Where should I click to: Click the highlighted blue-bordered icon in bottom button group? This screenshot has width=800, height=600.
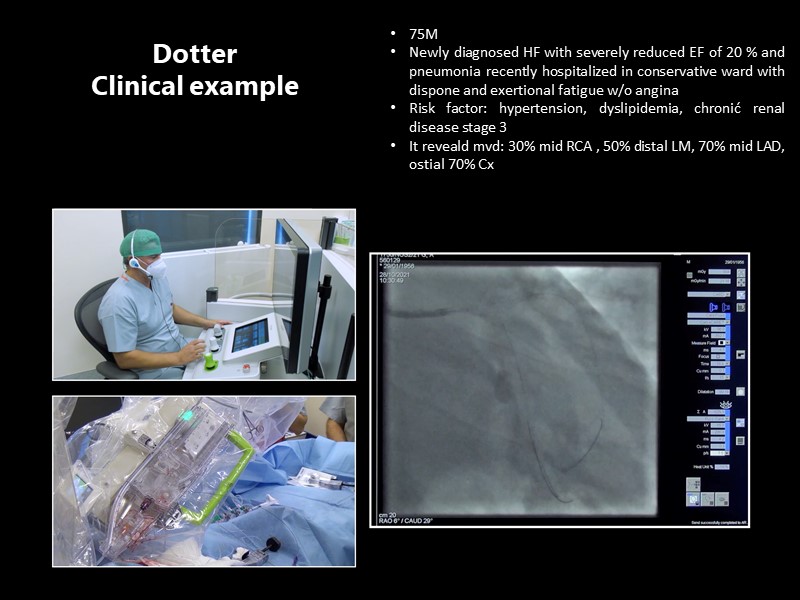694,497
